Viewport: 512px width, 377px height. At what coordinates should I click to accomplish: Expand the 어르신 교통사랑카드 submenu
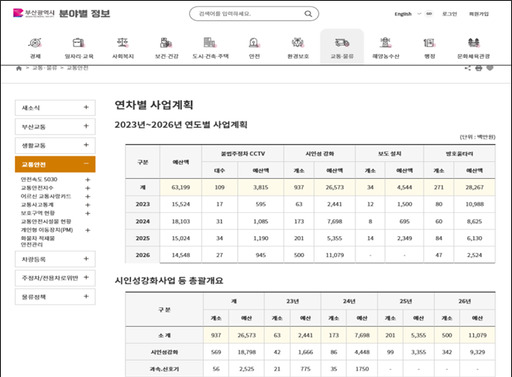(88, 196)
